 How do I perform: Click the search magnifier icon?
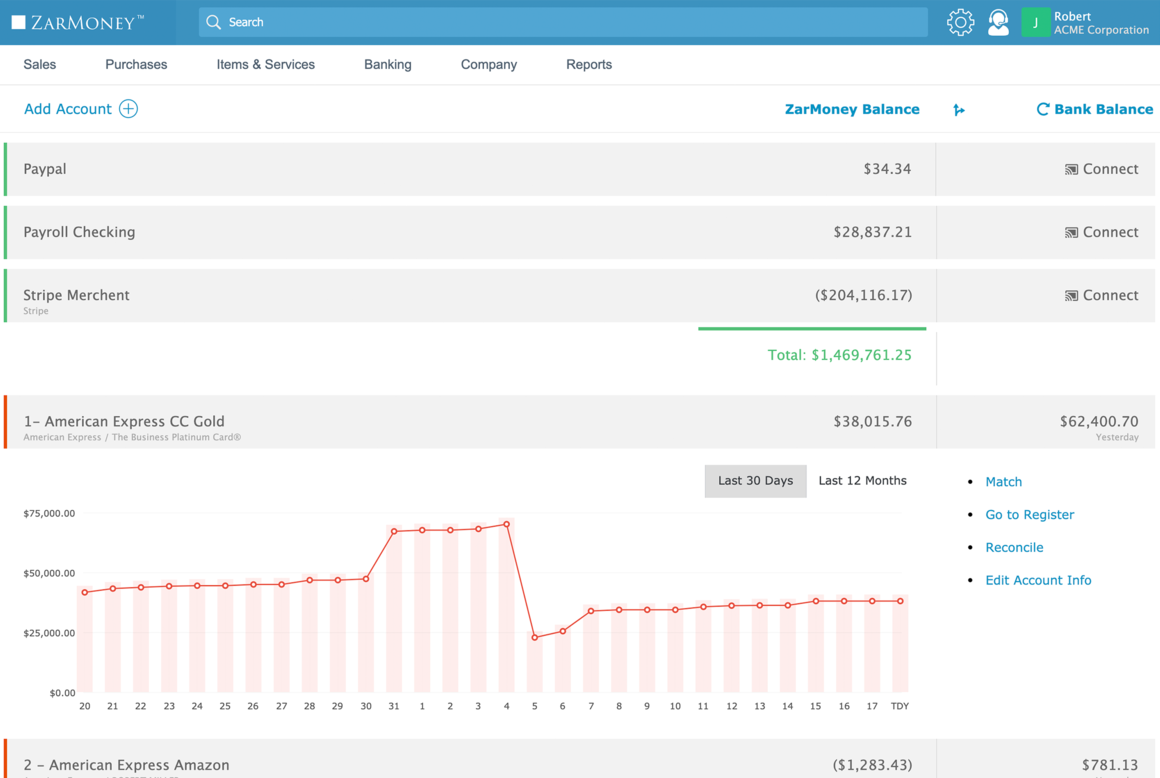pos(214,22)
